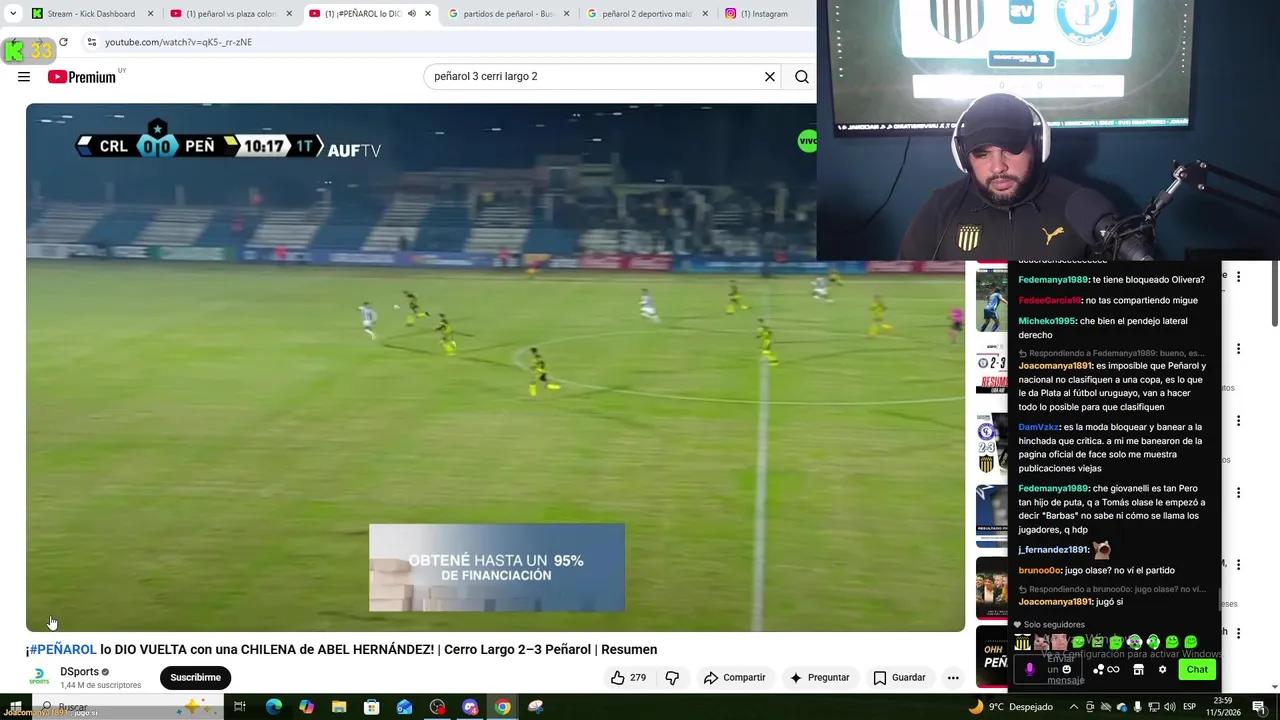The image size is (1280, 720).
Task: Mute the tab via its audio speaker icon
Action: [x=411, y=14]
